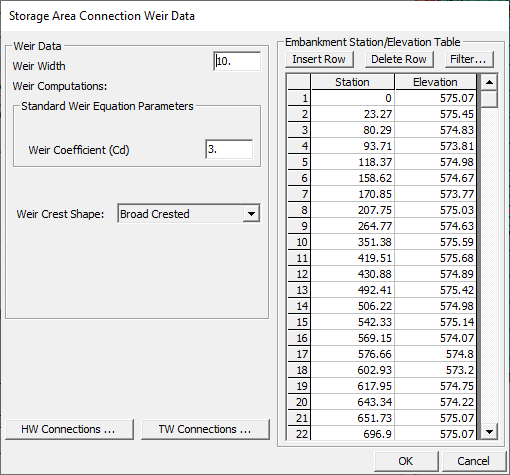510x475 pixels.
Task: Click the table scroll up arrow
Action: (x=489, y=82)
